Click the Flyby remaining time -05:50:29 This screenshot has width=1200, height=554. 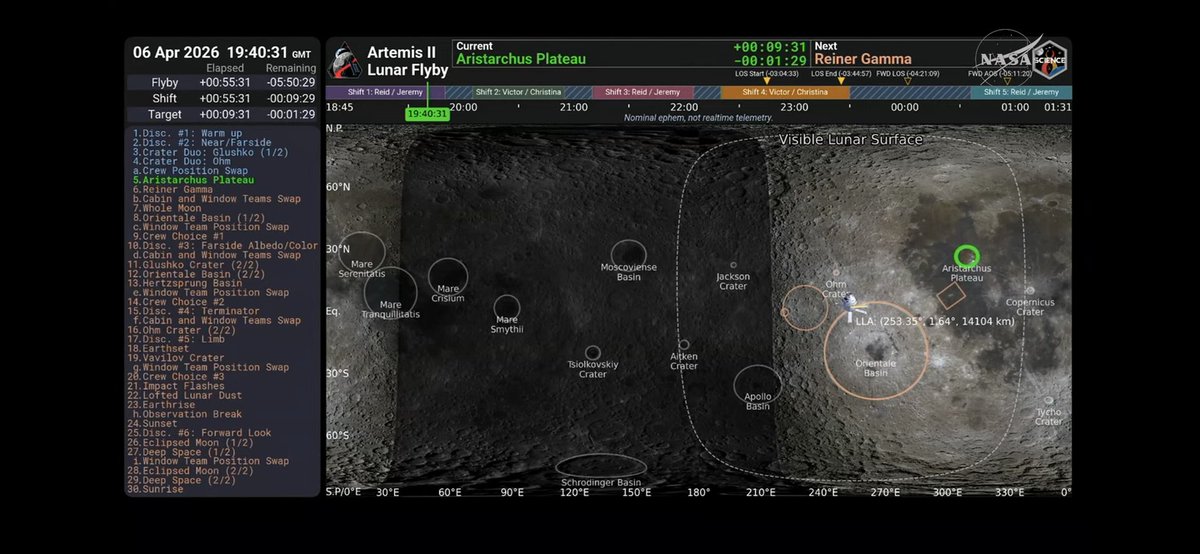[x=291, y=82]
